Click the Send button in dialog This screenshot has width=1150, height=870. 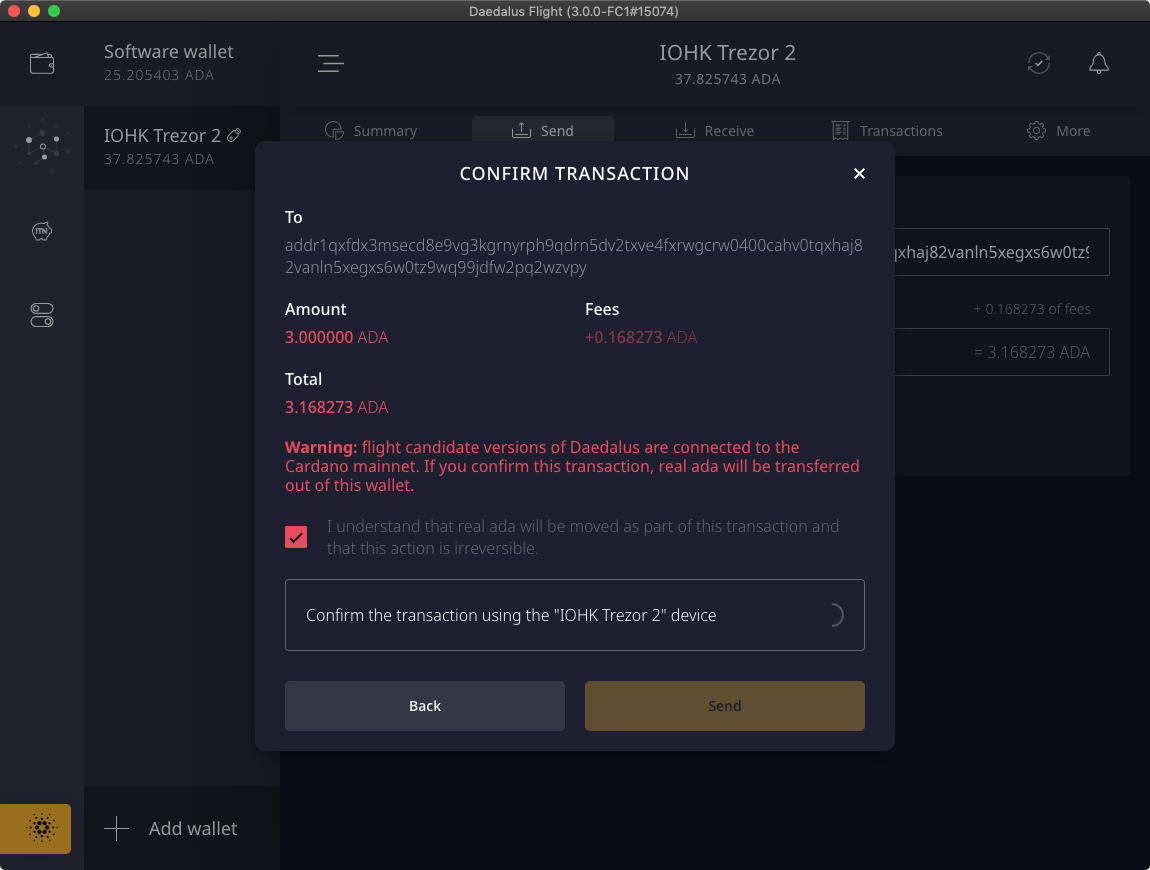725,706
